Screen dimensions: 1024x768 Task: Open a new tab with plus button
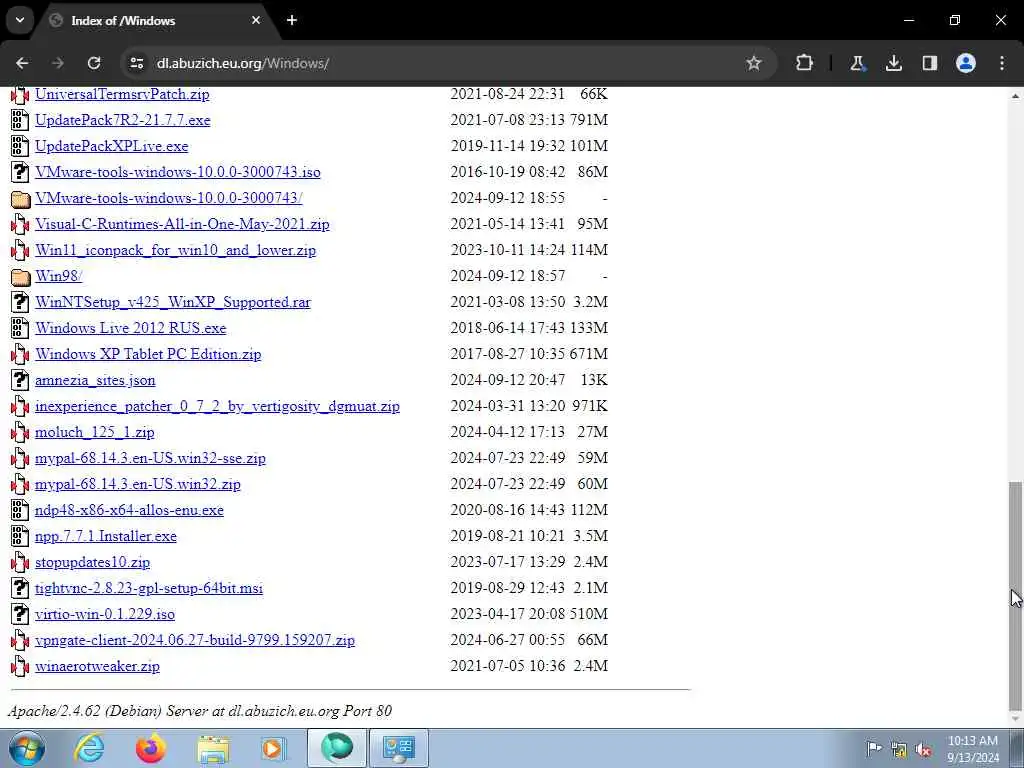tap(292, 20)
